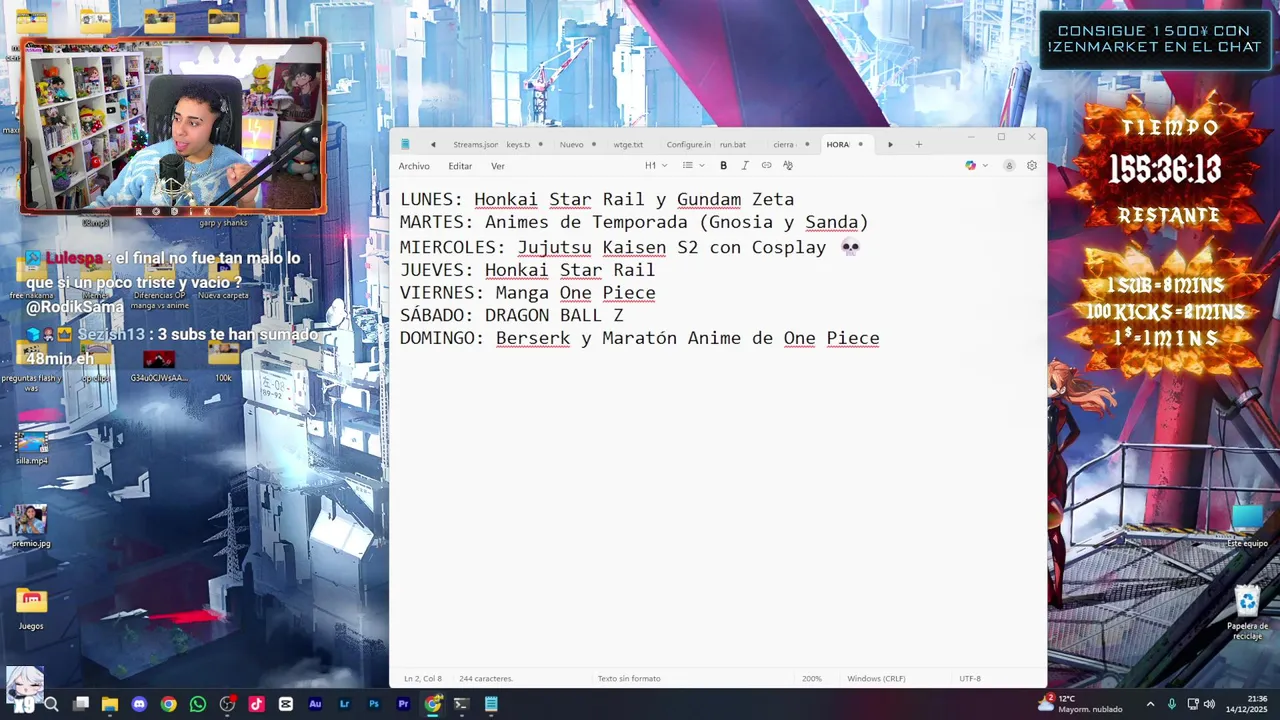
Task: Switch to the Streams.json tab
Action: coord(475,144)
